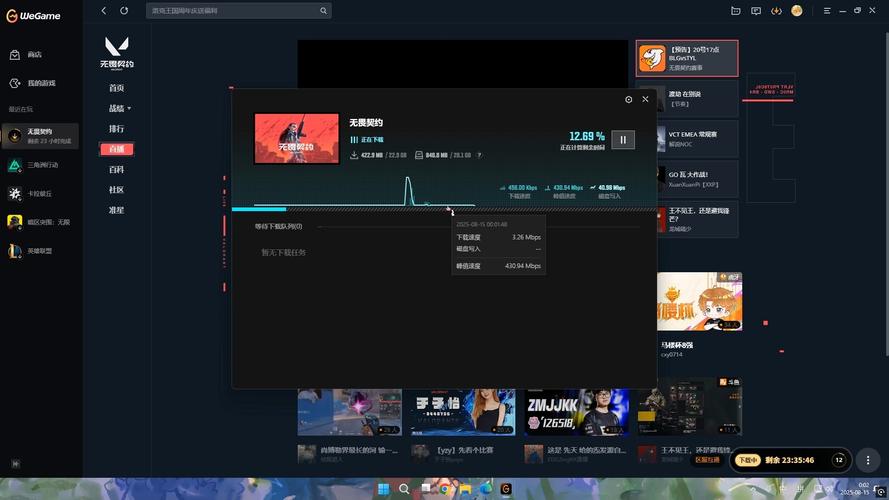Image resolution: width=889 pixels, height=500 pixels.
Task: Click the search magnifier icon
Action: (x=323, y=11)
